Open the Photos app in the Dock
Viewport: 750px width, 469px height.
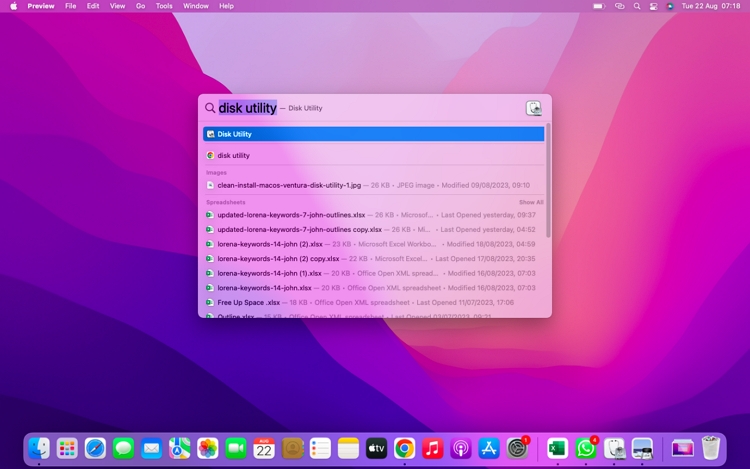pyautogui.click(x=208, y=448)
